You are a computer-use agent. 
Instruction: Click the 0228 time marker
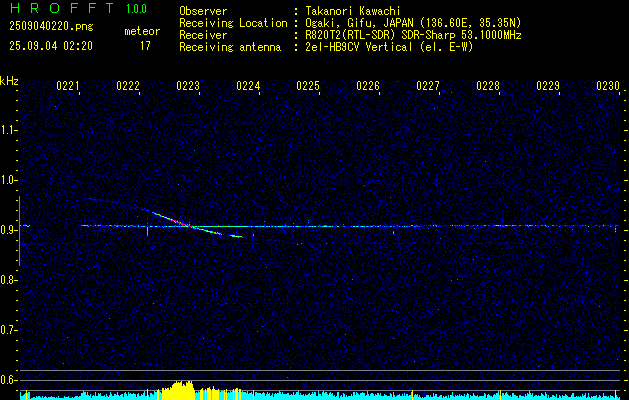point(488,86)
